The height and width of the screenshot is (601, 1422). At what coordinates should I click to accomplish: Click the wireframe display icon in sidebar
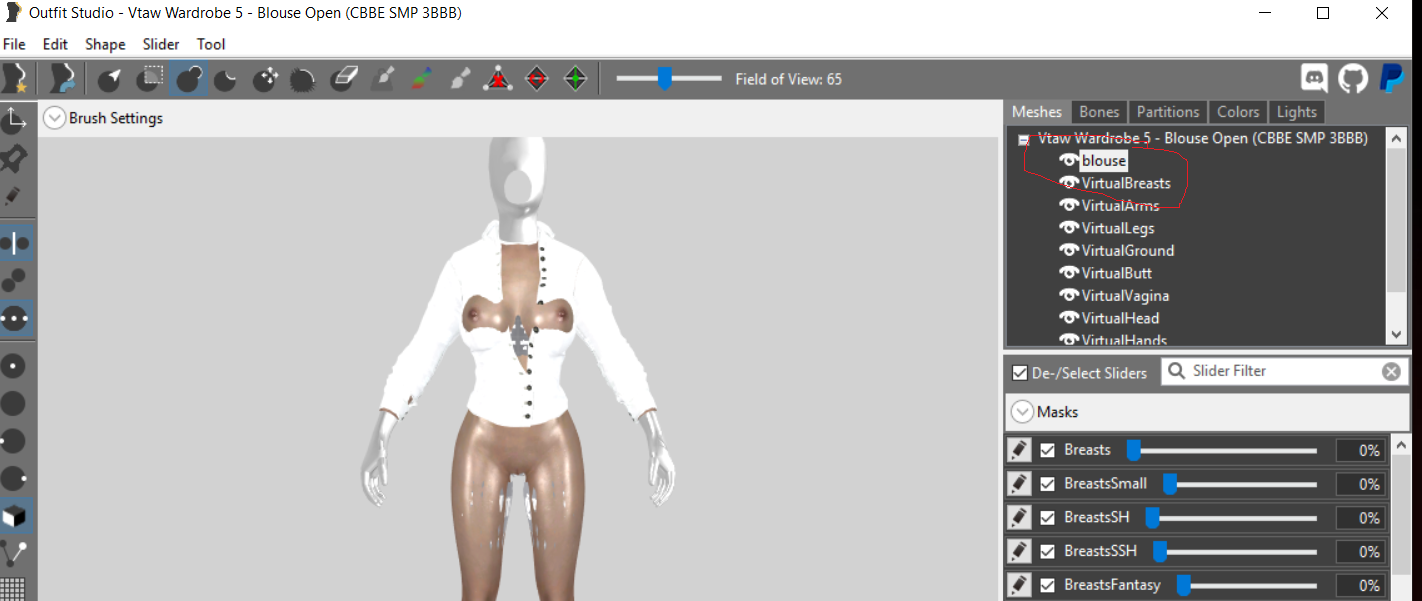coord(14,588)
